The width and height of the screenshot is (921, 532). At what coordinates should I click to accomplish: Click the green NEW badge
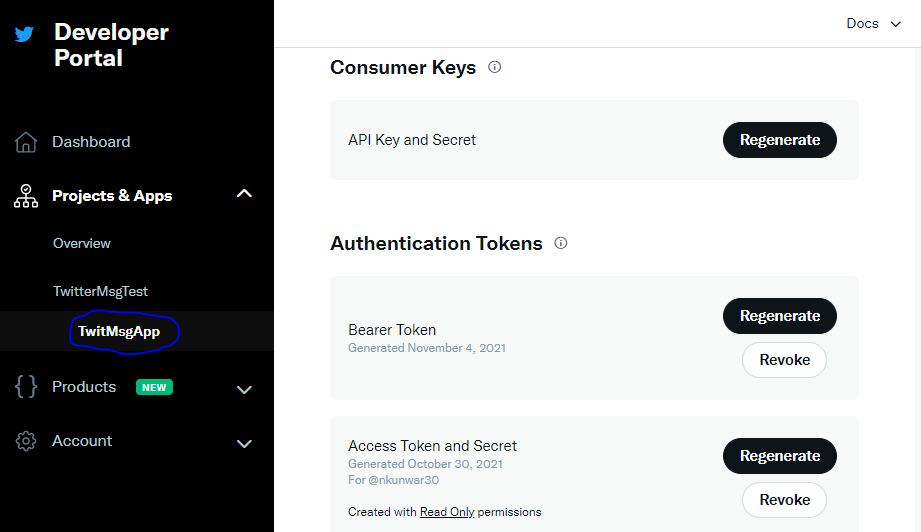154,387
